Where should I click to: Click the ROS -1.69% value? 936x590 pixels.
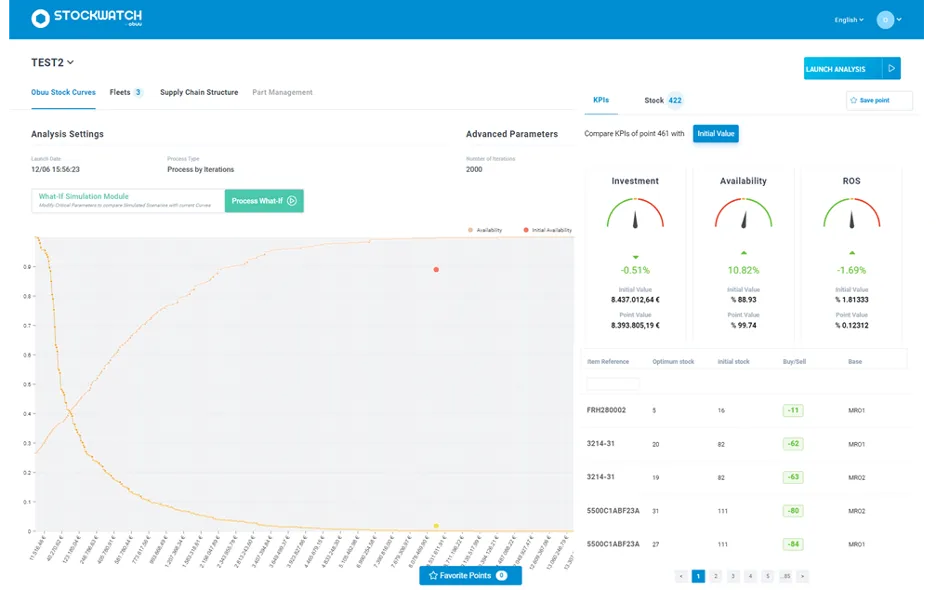point(852,271)
